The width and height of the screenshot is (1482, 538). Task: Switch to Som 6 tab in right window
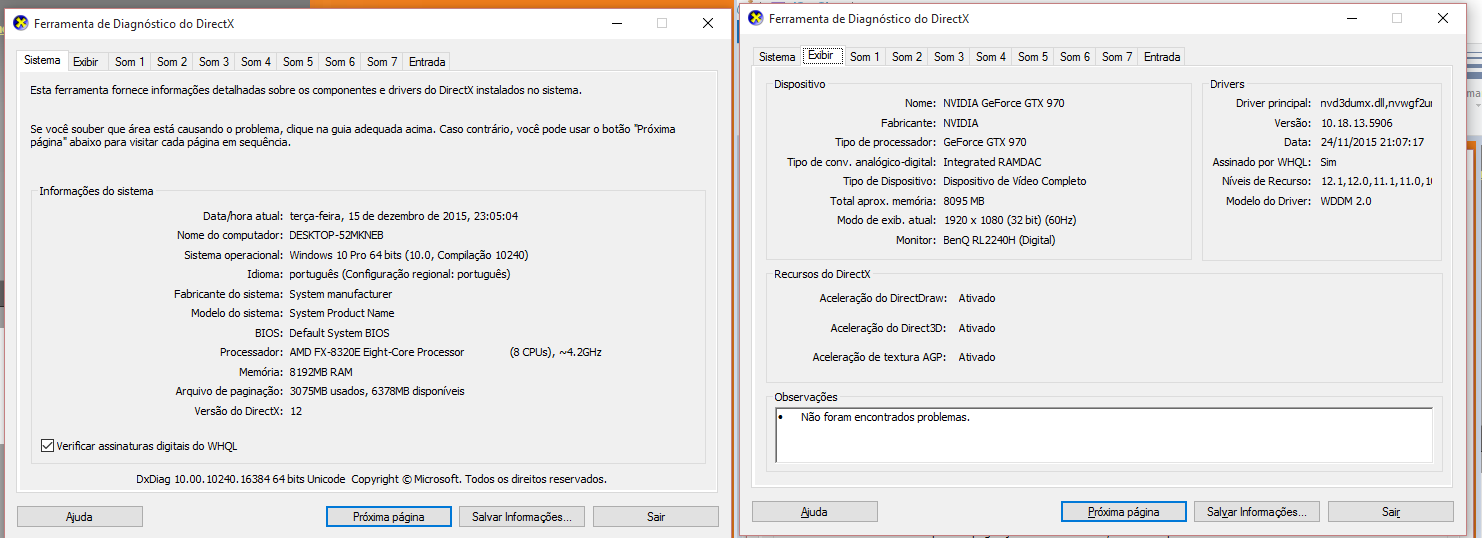point(1075,57)
